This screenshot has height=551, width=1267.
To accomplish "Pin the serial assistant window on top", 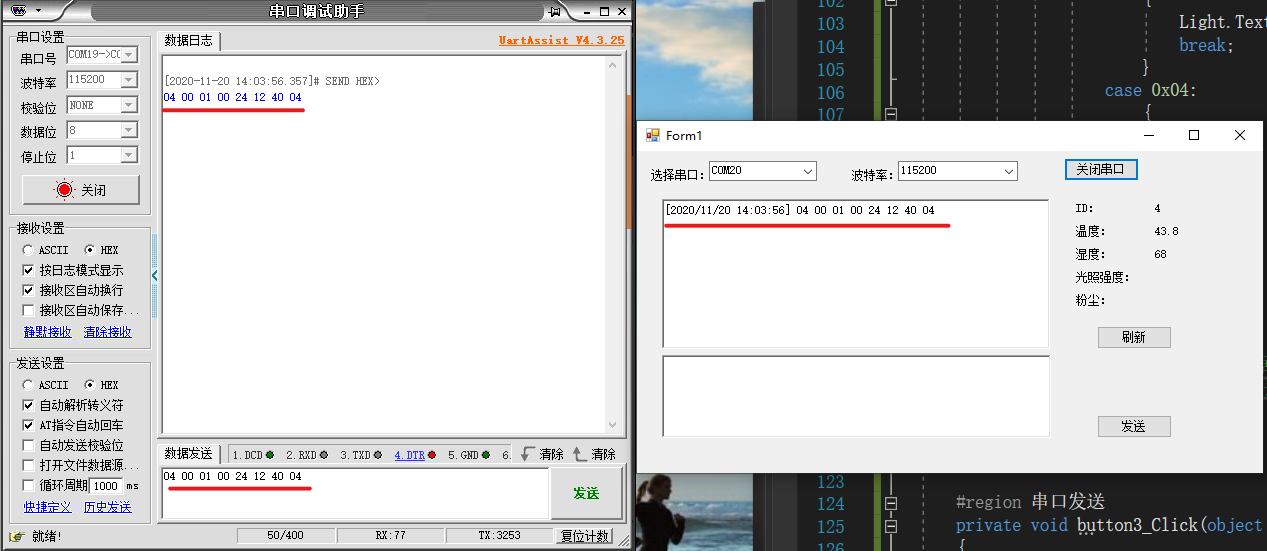I will pyautogui.click(x=554, y=11).
